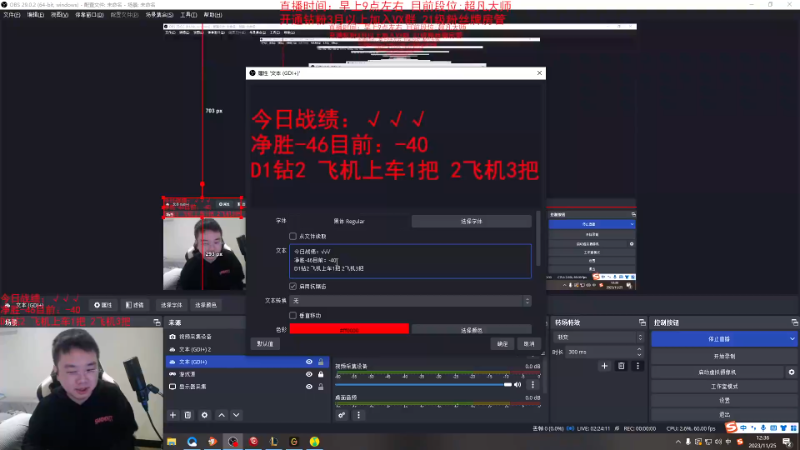
Task: Hide the display capture source with eye icon
Action: (309, 387)
